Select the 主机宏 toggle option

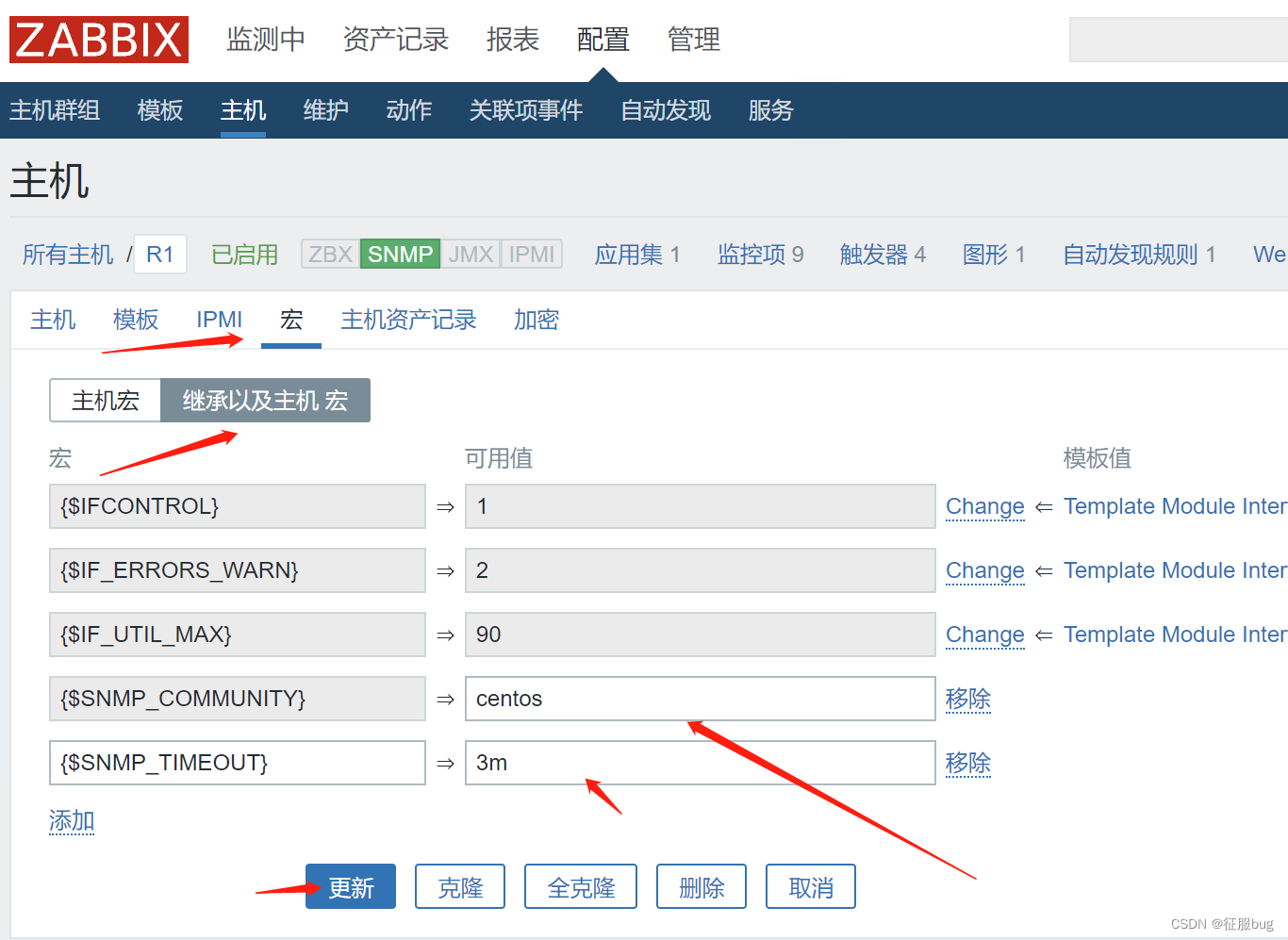click(106, 401)
